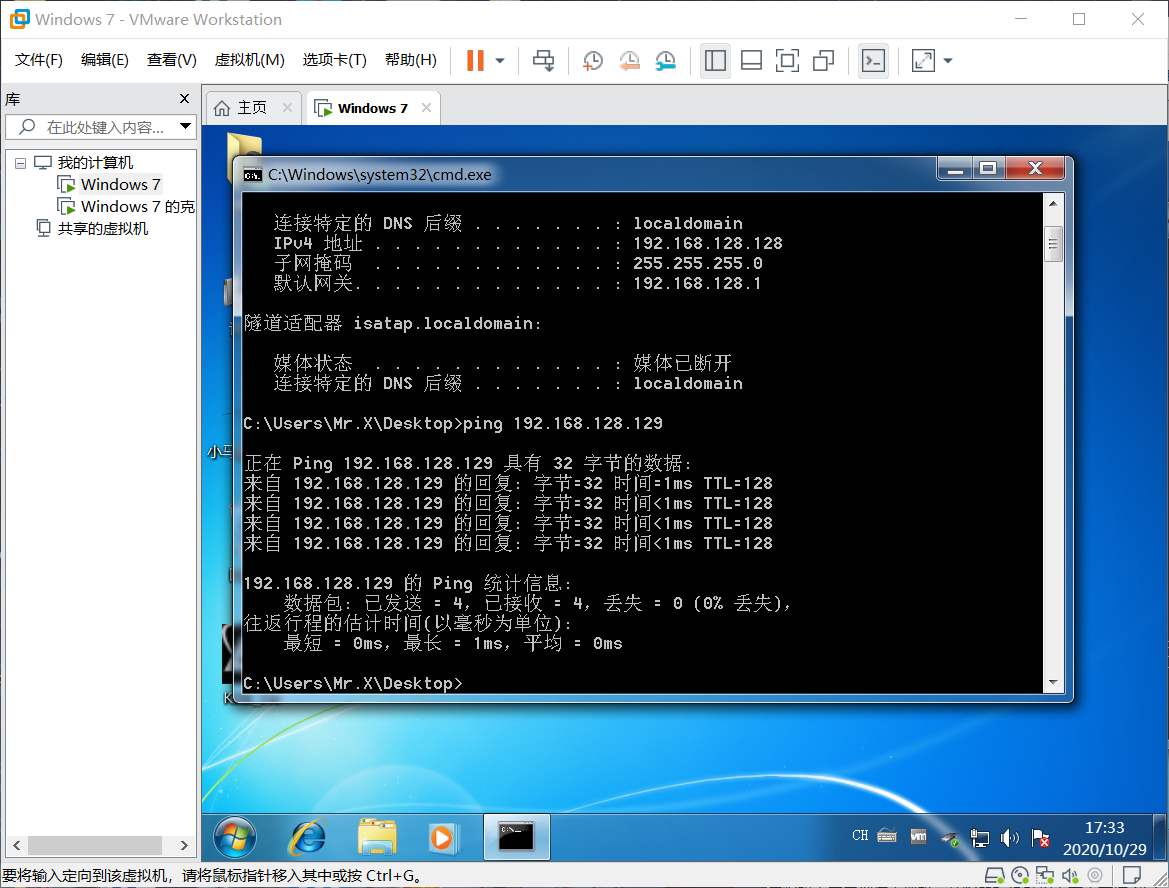Click the stretch guest display icon
Image resolution: width=1169 pixels, height=888 pixels.
click(x=923, y=60)
